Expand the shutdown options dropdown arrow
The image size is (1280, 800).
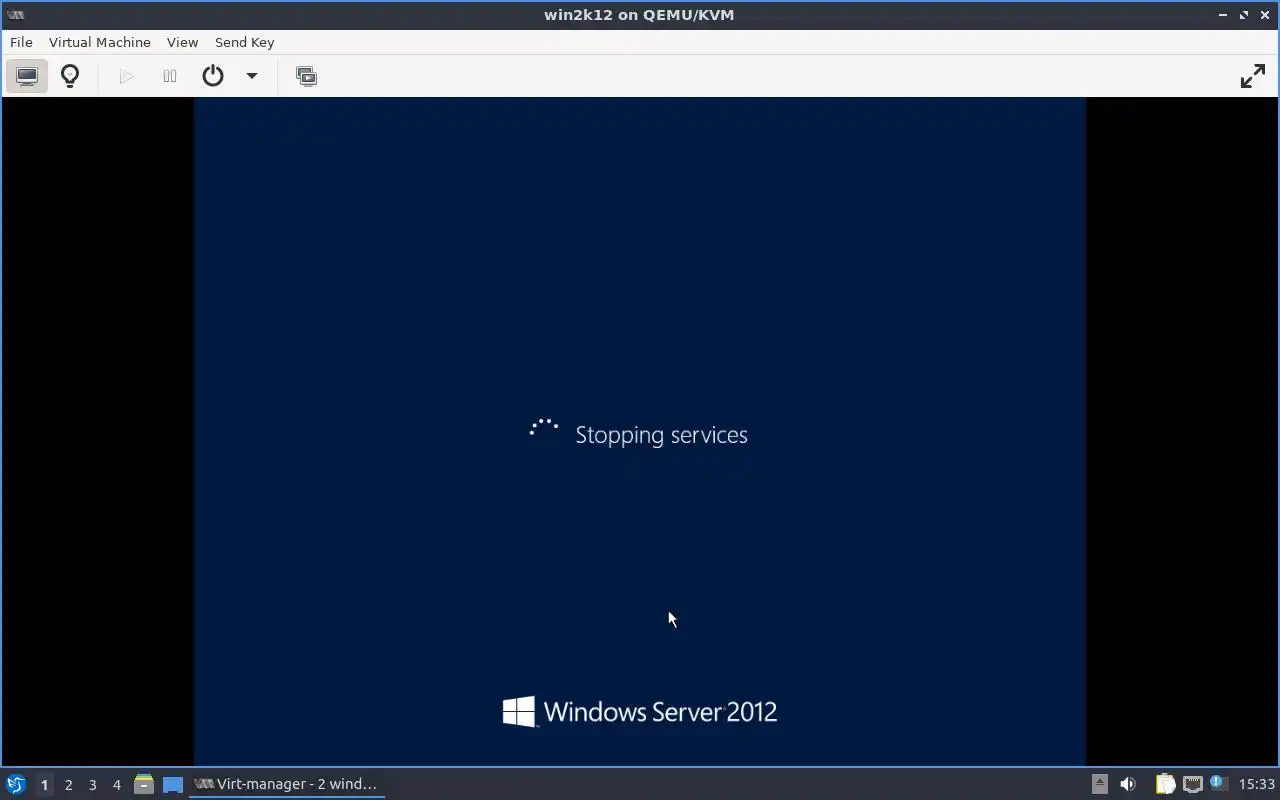[252, 76]
